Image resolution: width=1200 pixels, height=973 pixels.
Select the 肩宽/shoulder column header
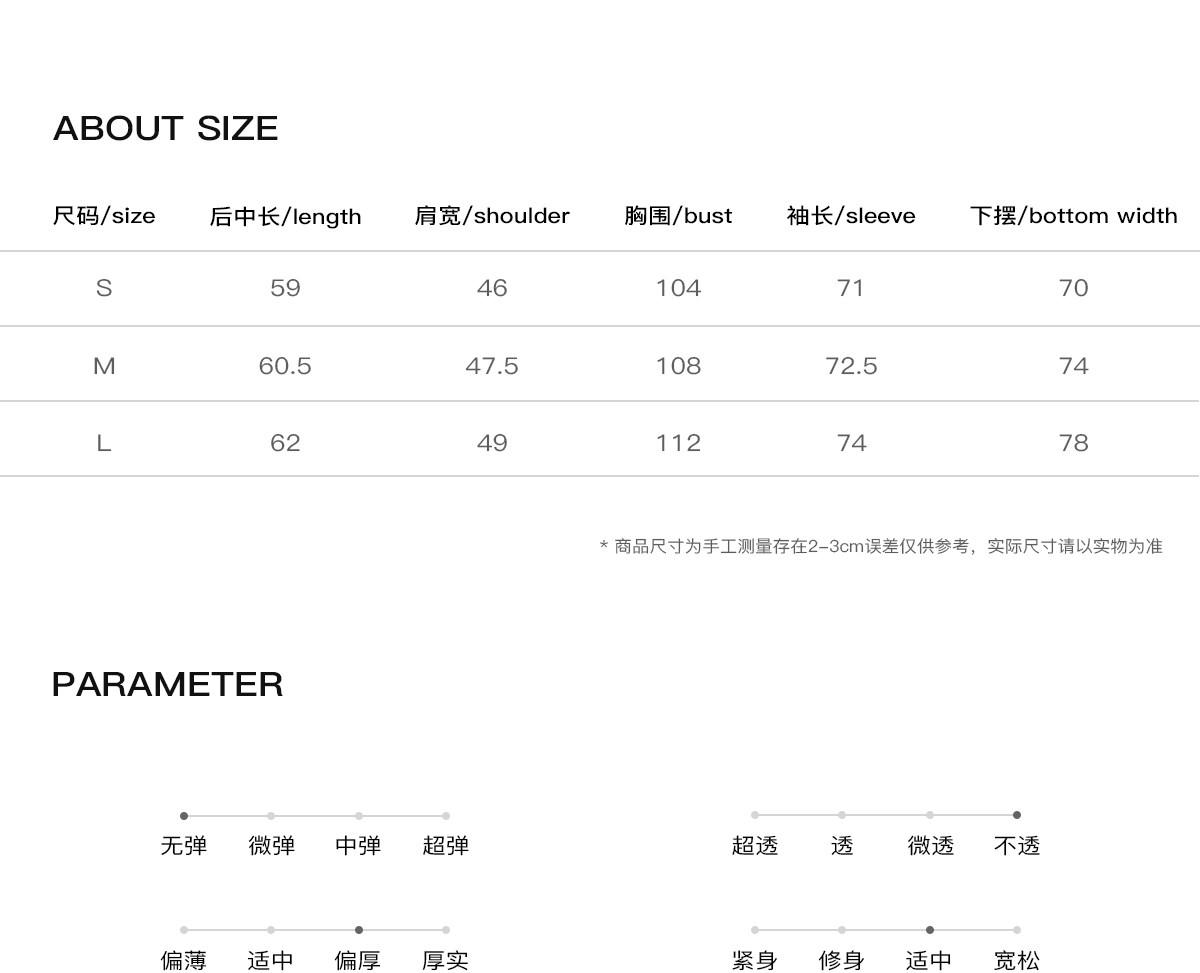click(x=492, y=216)
